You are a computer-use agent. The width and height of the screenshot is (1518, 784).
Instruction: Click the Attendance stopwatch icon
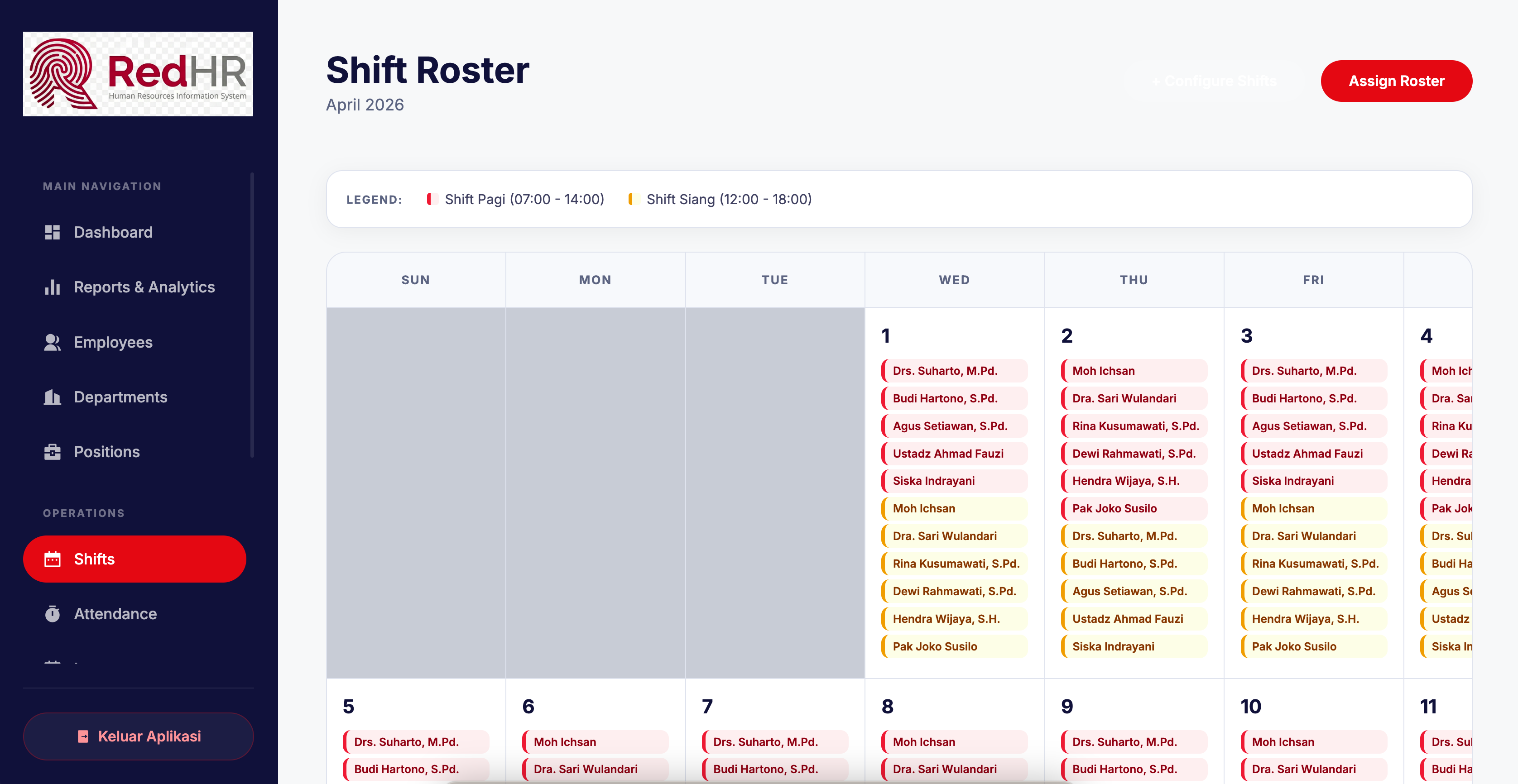coord(53,614)
